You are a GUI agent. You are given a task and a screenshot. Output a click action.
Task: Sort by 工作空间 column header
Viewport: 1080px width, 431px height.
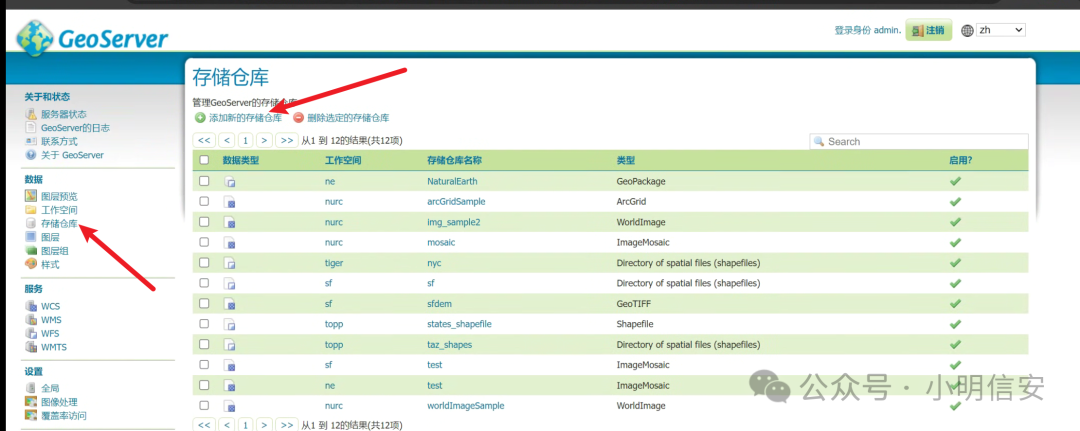343,160
